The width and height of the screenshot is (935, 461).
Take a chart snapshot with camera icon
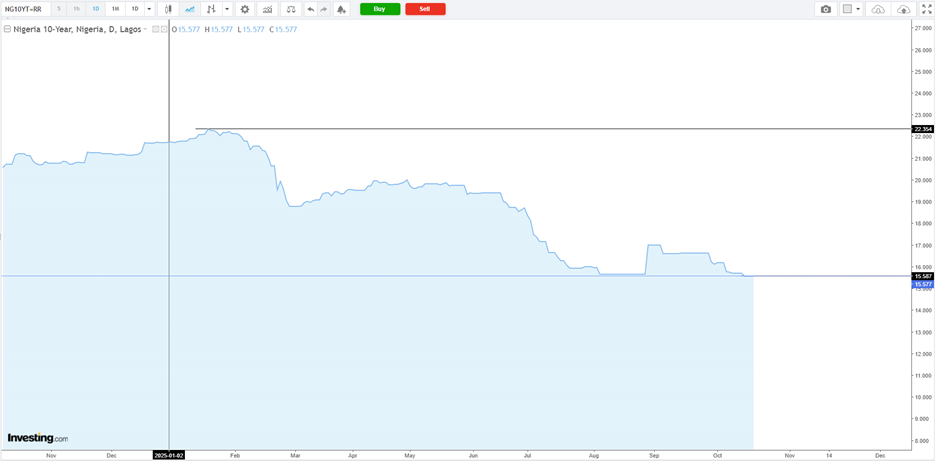click(x=825, y=9)
